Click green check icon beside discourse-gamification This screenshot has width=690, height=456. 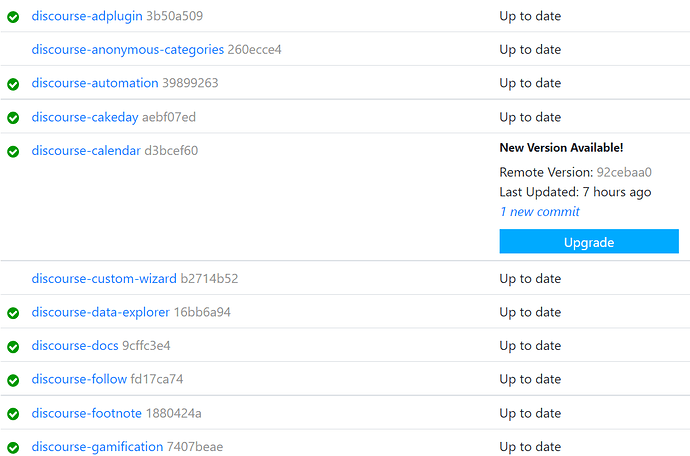pos(13,448)
